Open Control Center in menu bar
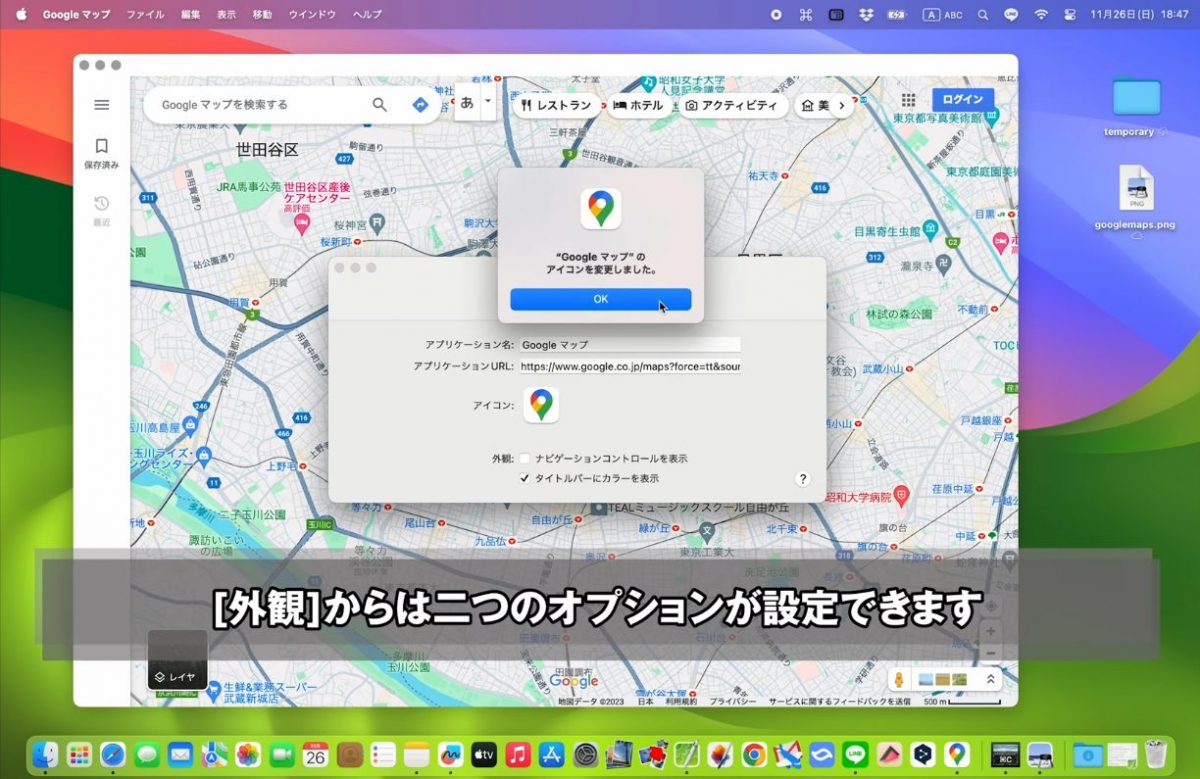Image resolution: width=1200 pixels, height=779 pixels. tap(1069, 15)
